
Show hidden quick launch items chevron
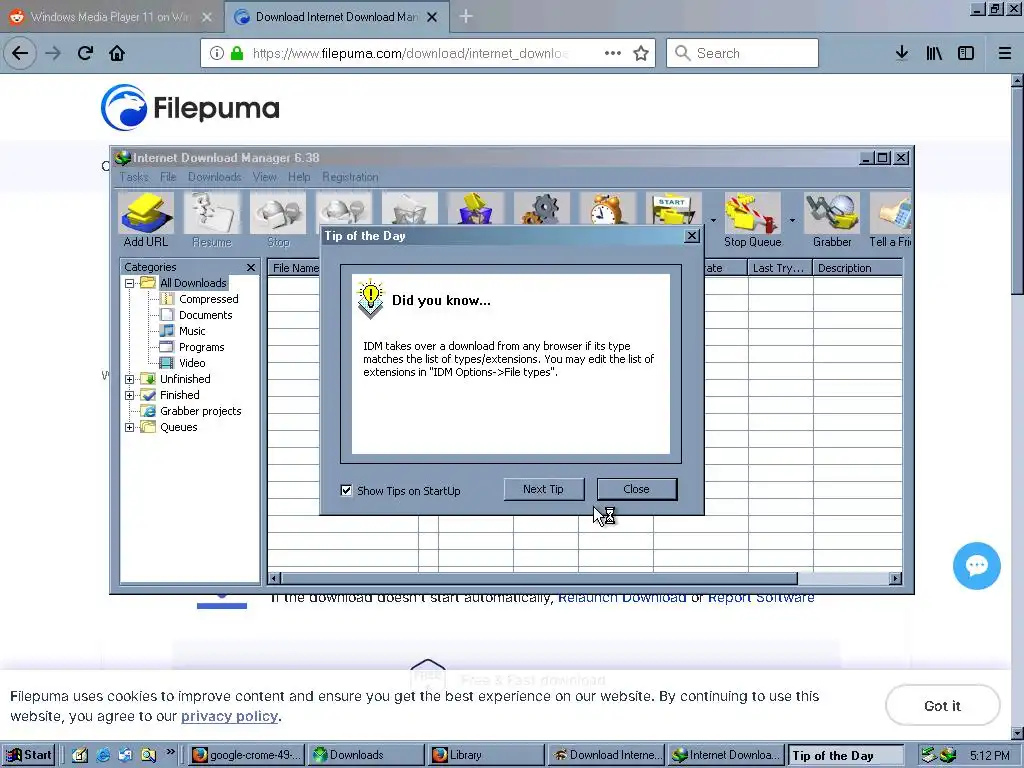170,752
